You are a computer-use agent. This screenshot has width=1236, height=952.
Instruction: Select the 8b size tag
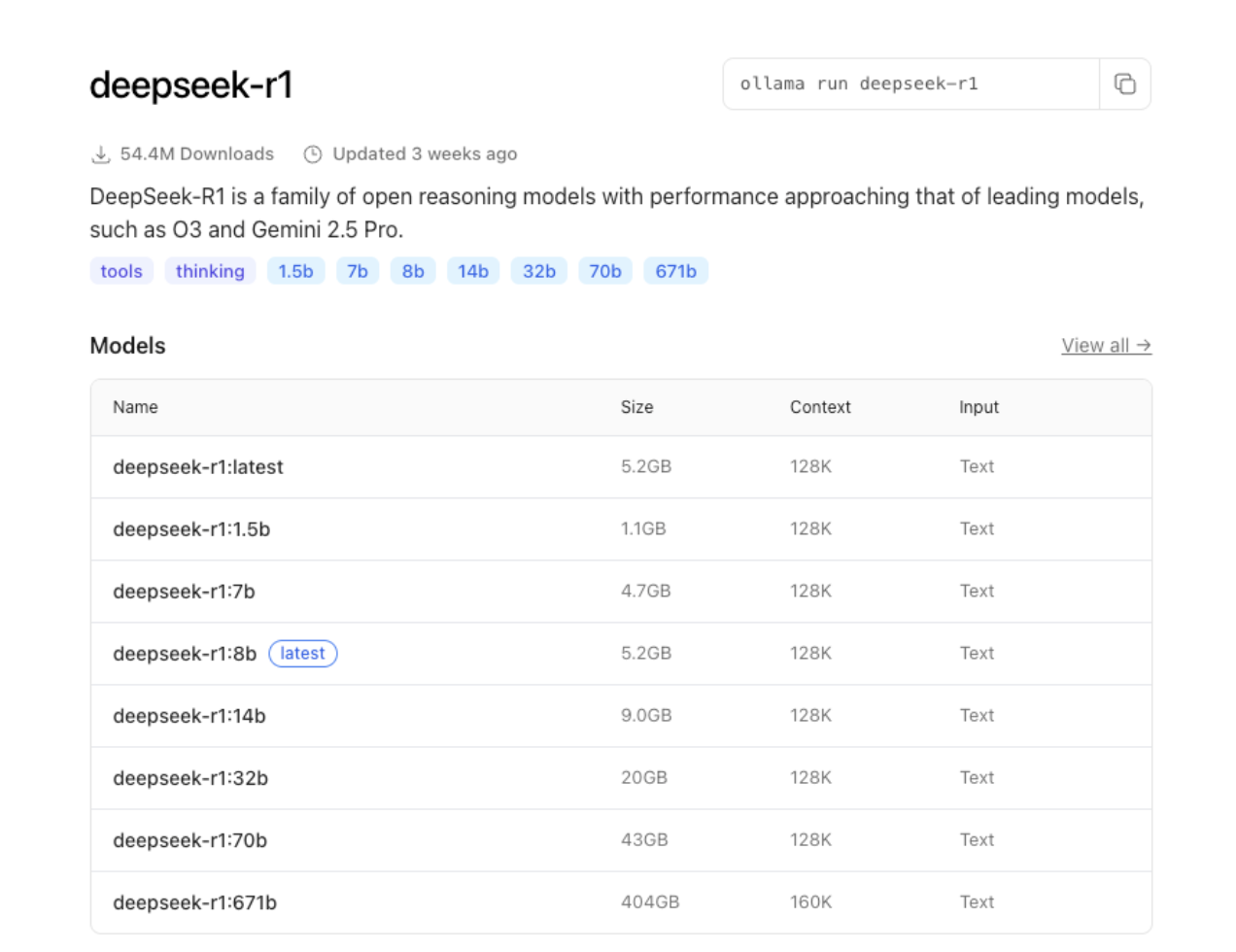tap(413, 271)
